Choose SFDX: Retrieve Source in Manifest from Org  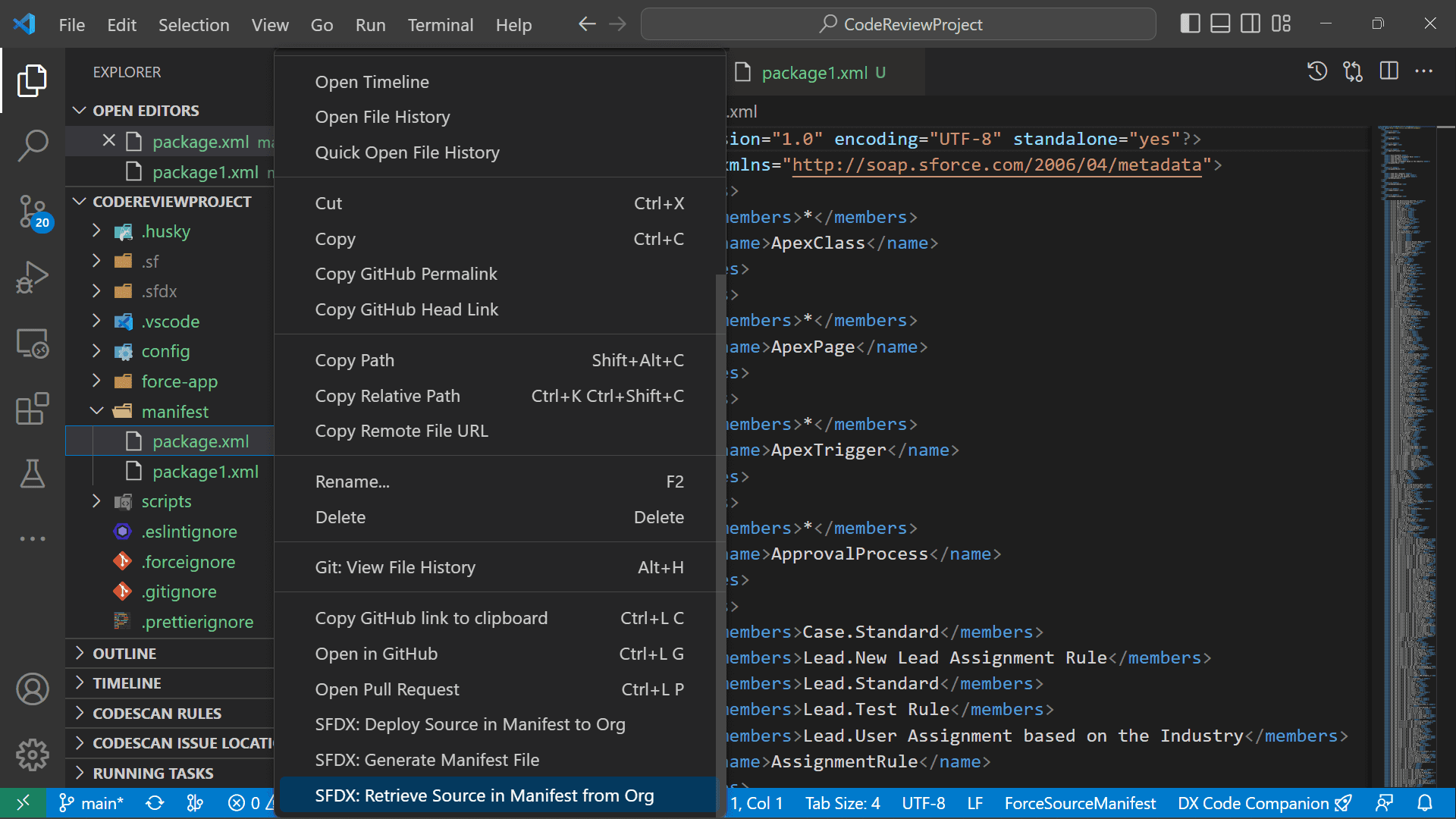point(497,795)
